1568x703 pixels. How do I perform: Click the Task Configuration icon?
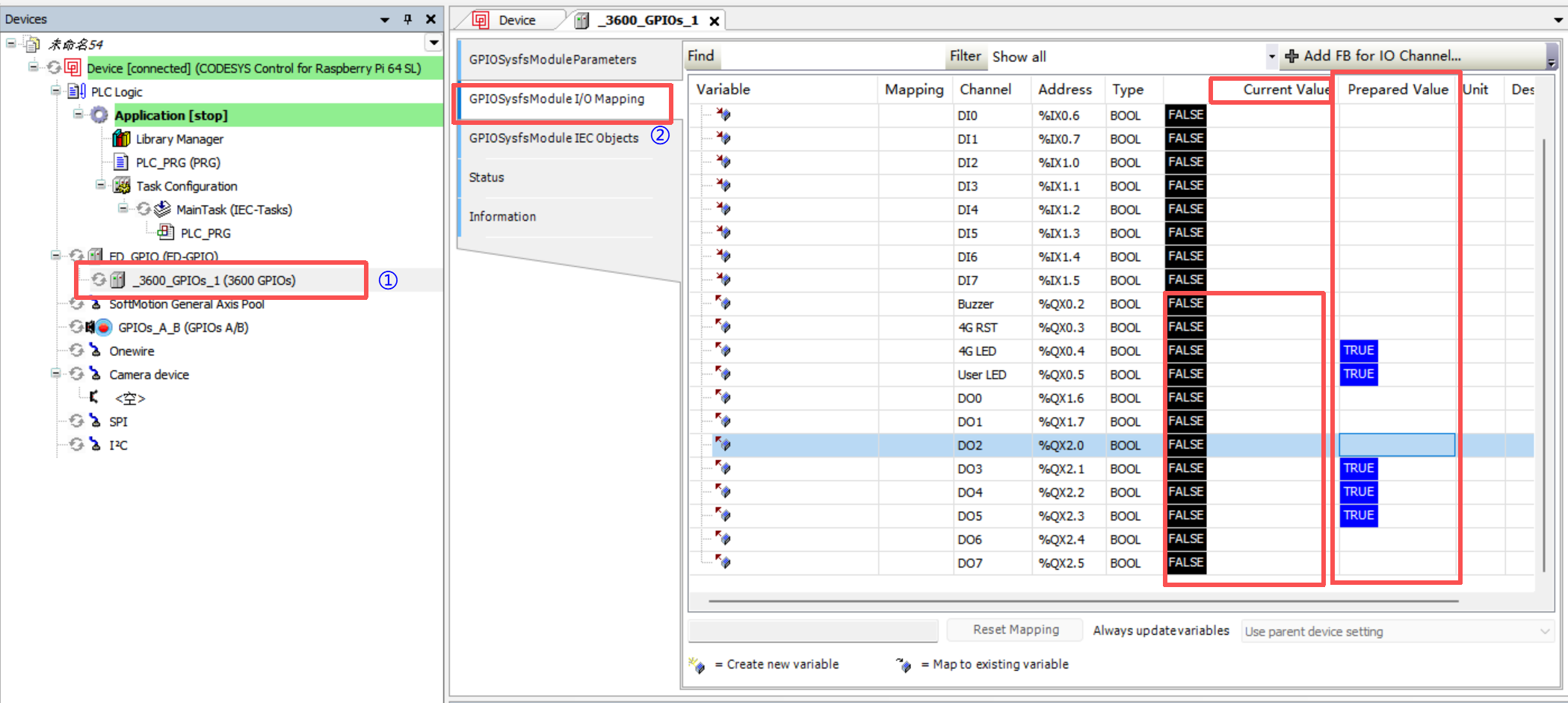[x=122, y=186]
